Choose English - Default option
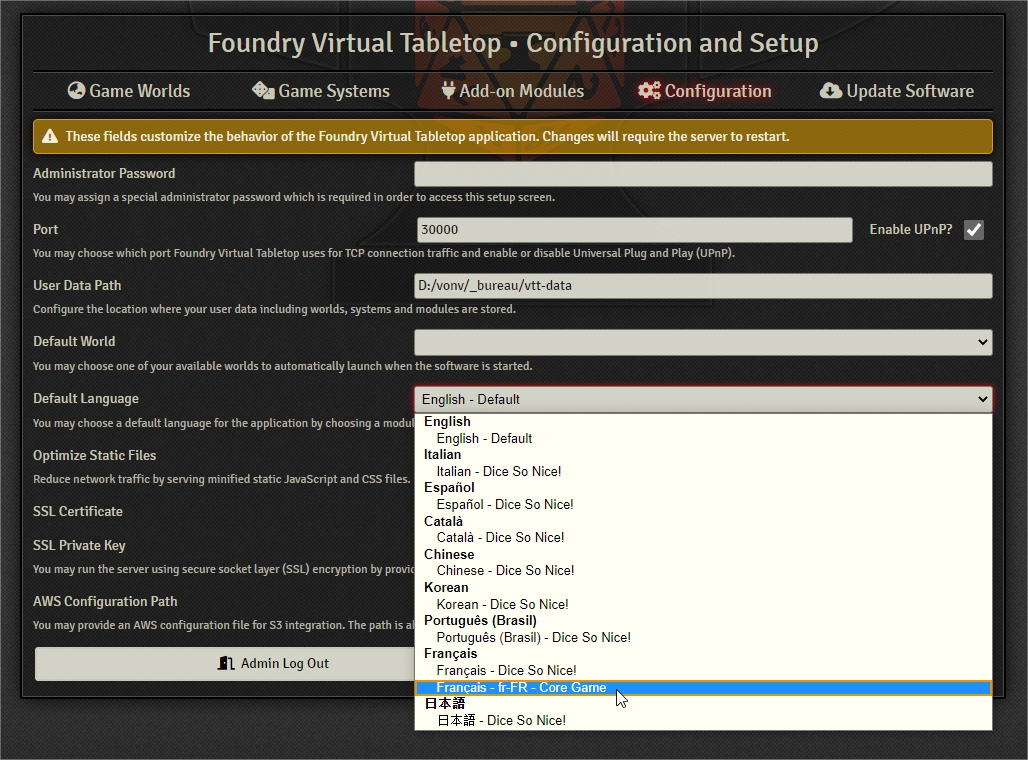1028x760 pixels. [x=703, y=438]
